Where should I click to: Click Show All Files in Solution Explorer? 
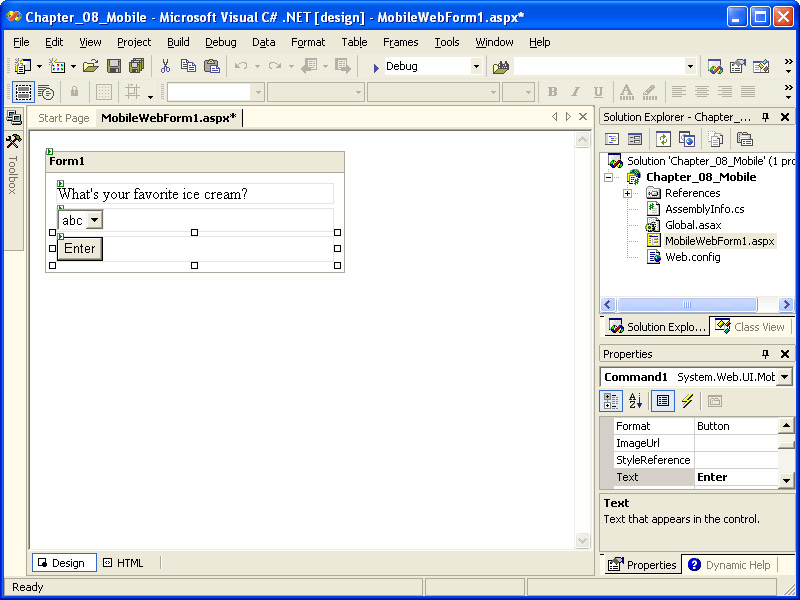(x=716, y=139)
